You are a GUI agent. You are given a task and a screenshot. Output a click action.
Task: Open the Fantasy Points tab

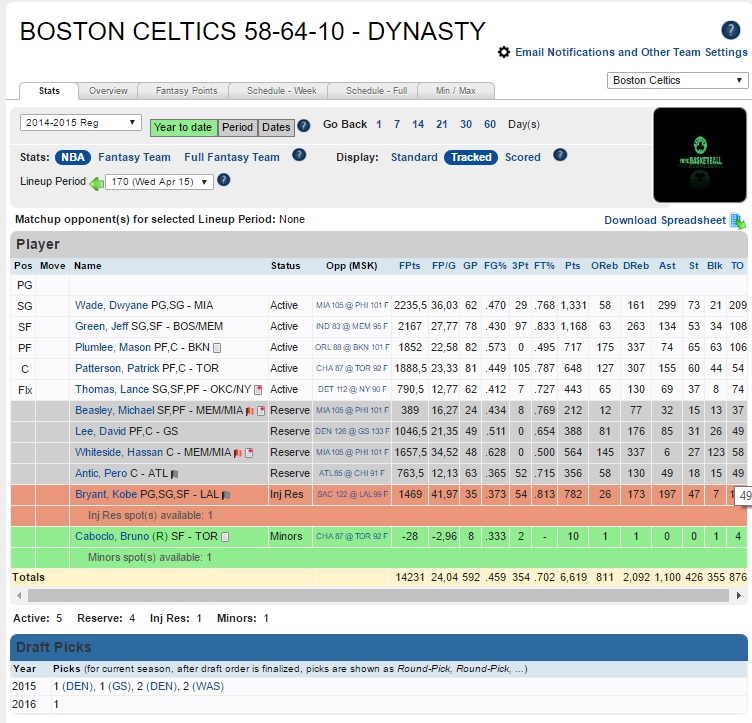186,91
